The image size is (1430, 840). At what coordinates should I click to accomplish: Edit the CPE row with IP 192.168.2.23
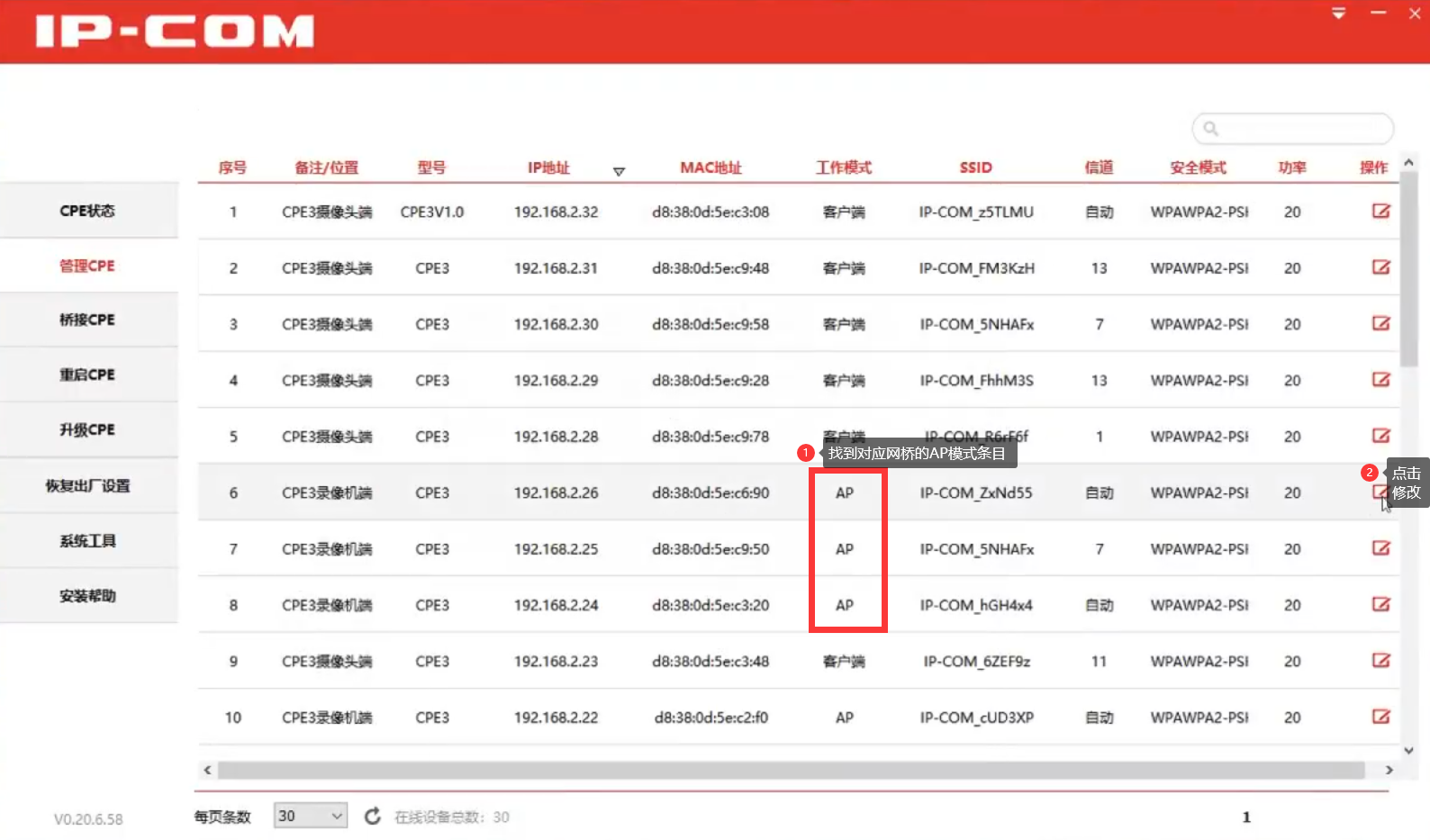pyautogui.click(x=1380, y=660)
